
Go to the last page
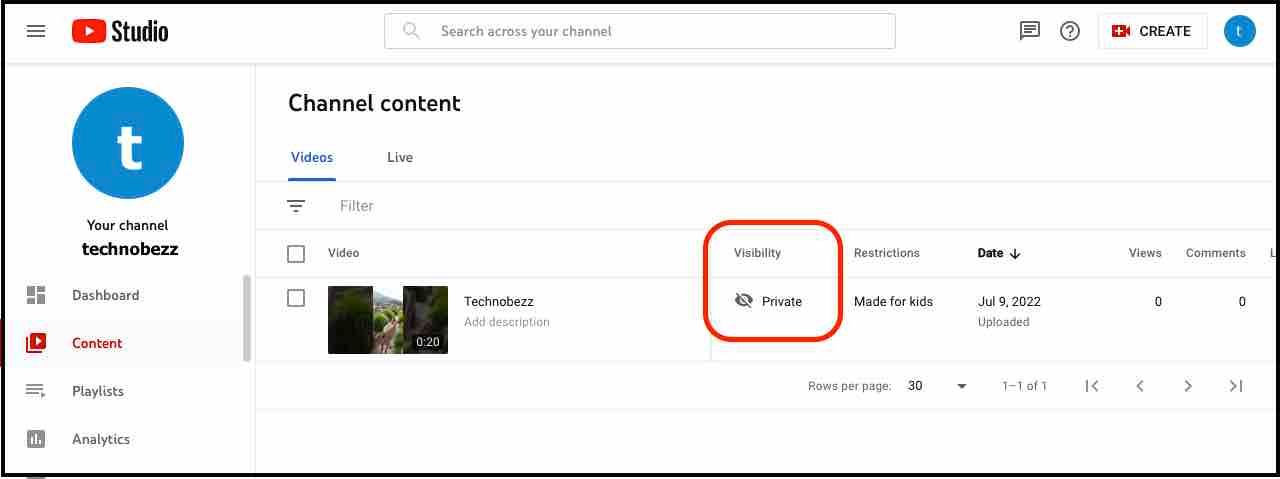pyautogui.click(x=1236, y=386)
